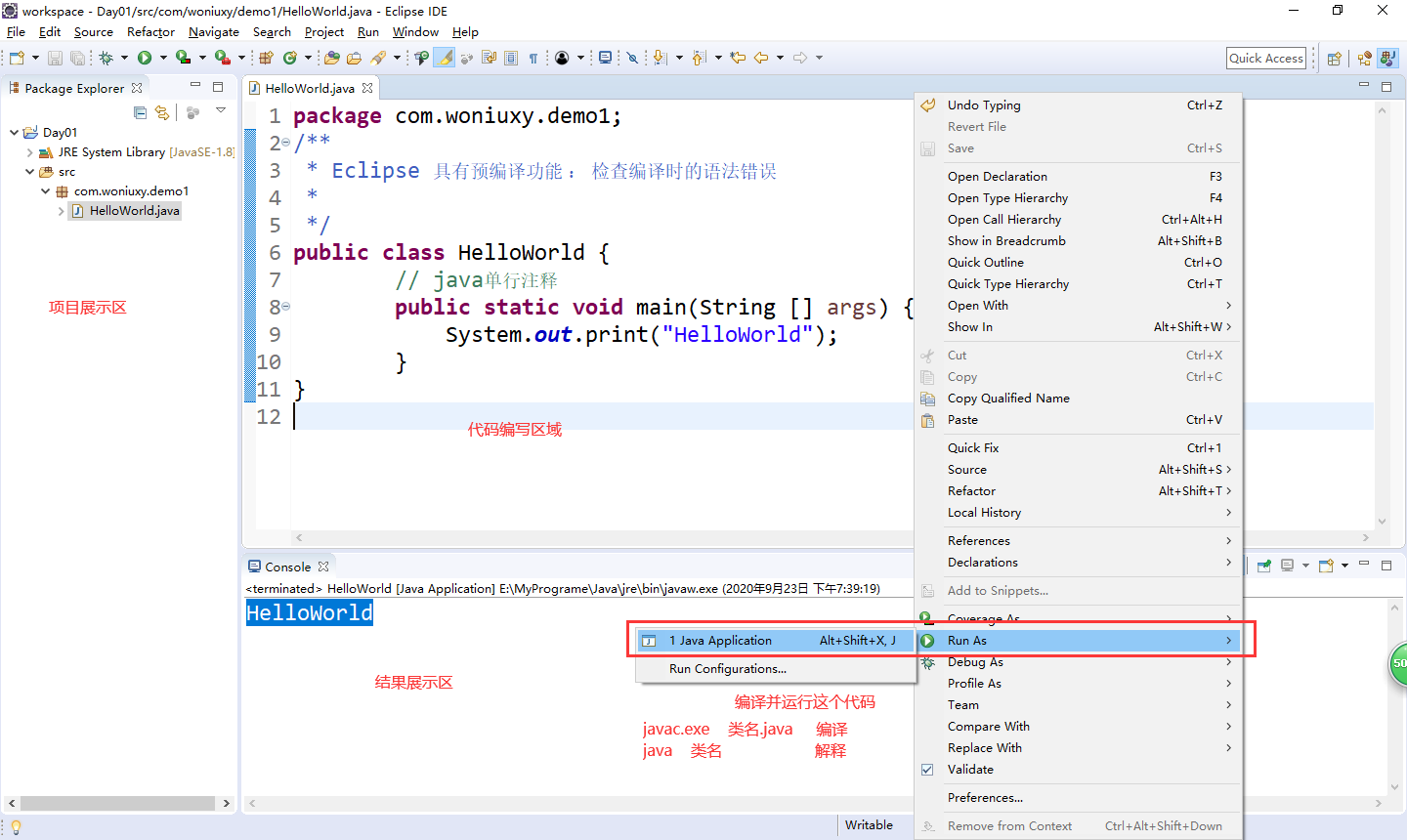Click Run Configurations... submenu item
Viewport: 1407px width, 840px height.
[777, 669]
